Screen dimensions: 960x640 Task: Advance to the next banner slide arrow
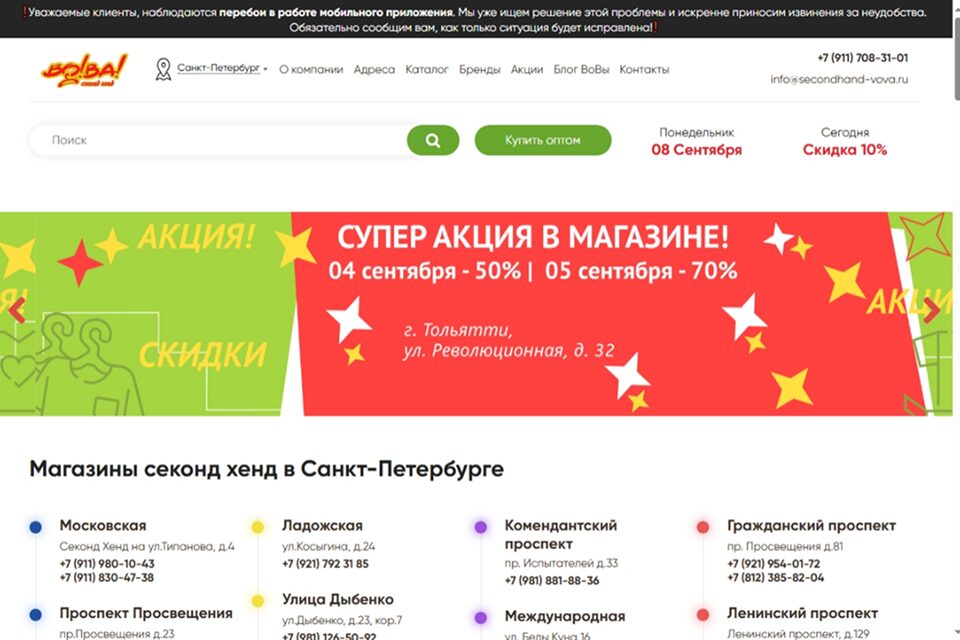pyautogui.click(x=930, y=310)
